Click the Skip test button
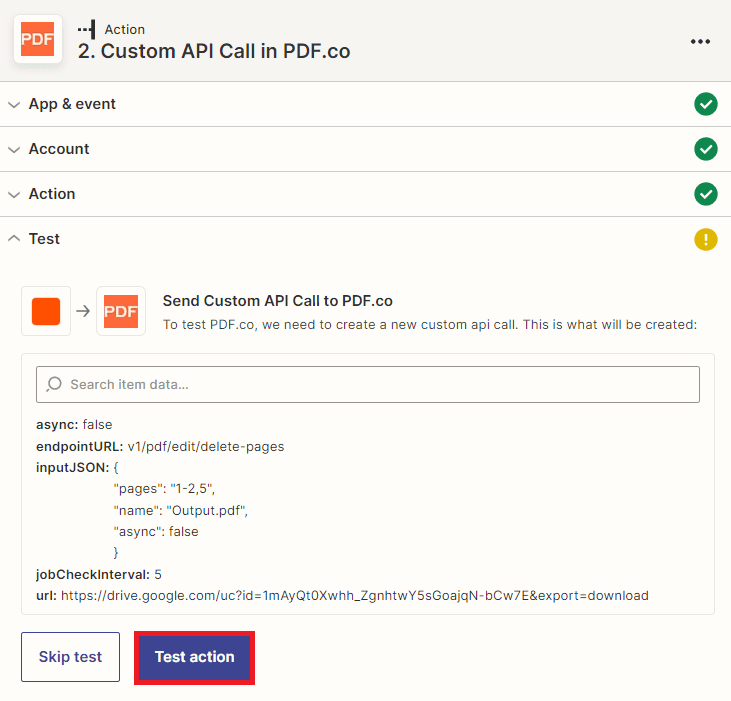 pyautogui.click(x=70, y=657)
